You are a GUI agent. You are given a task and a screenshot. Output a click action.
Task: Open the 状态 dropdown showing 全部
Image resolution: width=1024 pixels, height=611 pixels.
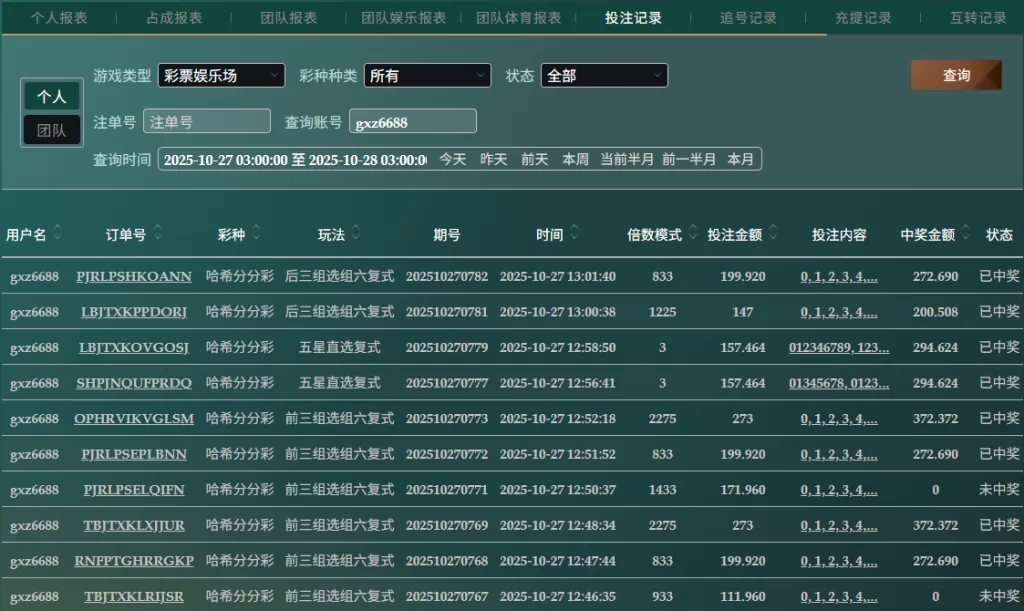pyautogui.click(x=604, y=75)
